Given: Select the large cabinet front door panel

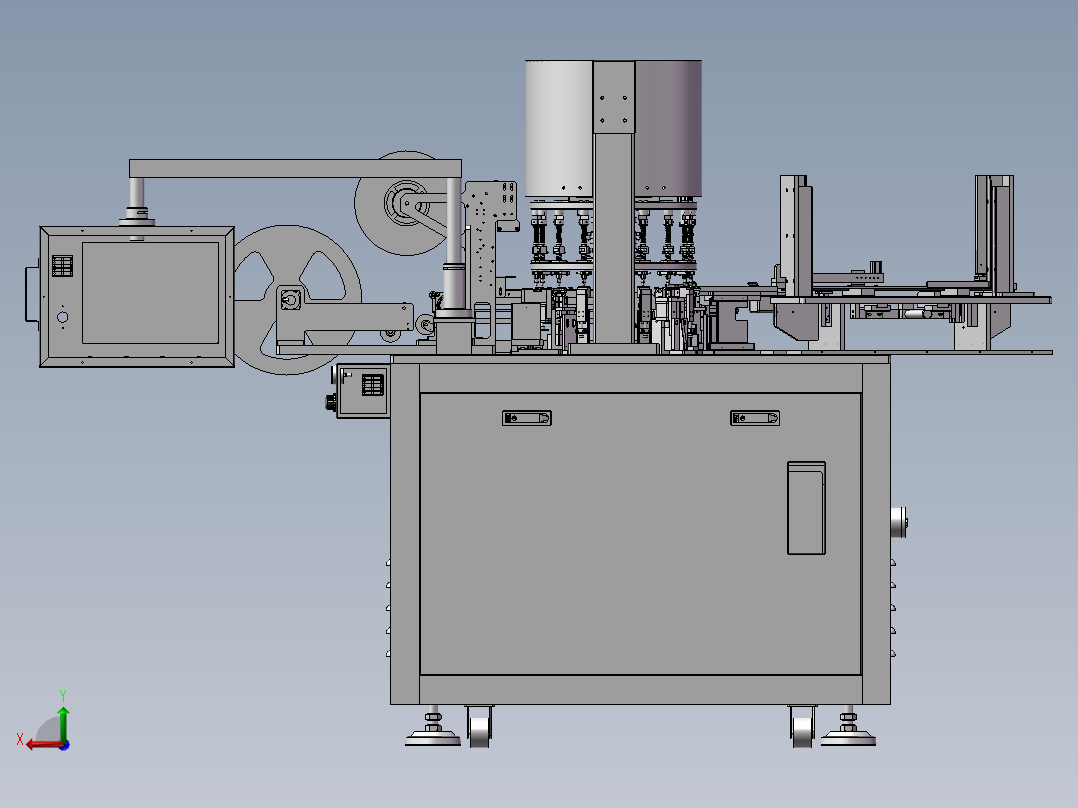Looking at the screenshot, I should (x=640, y=534).
